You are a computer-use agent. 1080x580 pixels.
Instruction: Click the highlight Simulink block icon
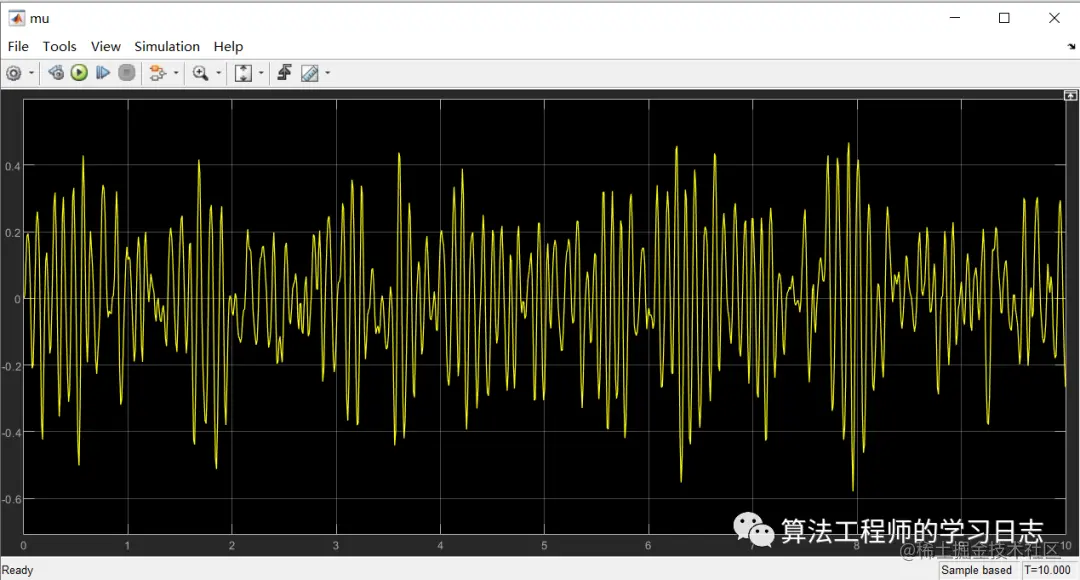coord(158,73)
